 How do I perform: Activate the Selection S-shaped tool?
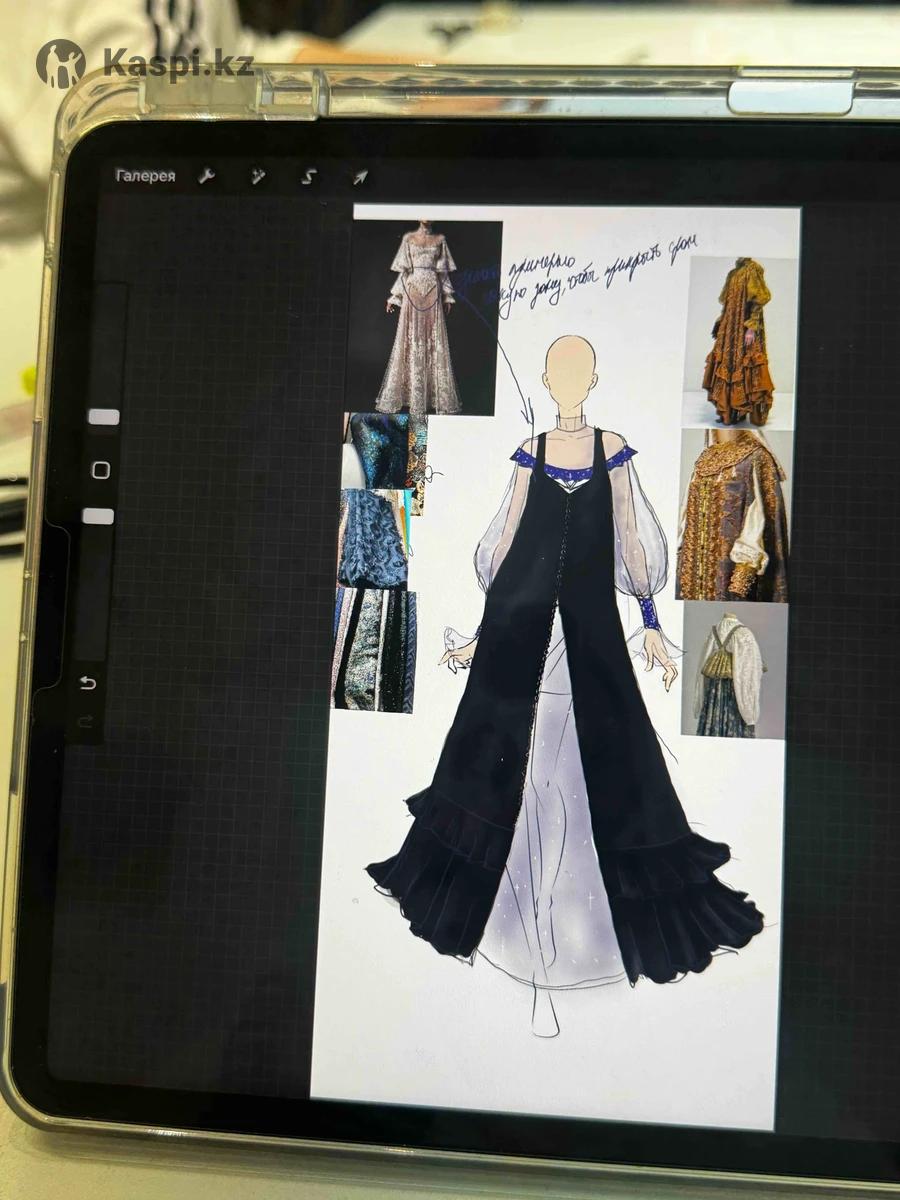[x=309, y=177]
